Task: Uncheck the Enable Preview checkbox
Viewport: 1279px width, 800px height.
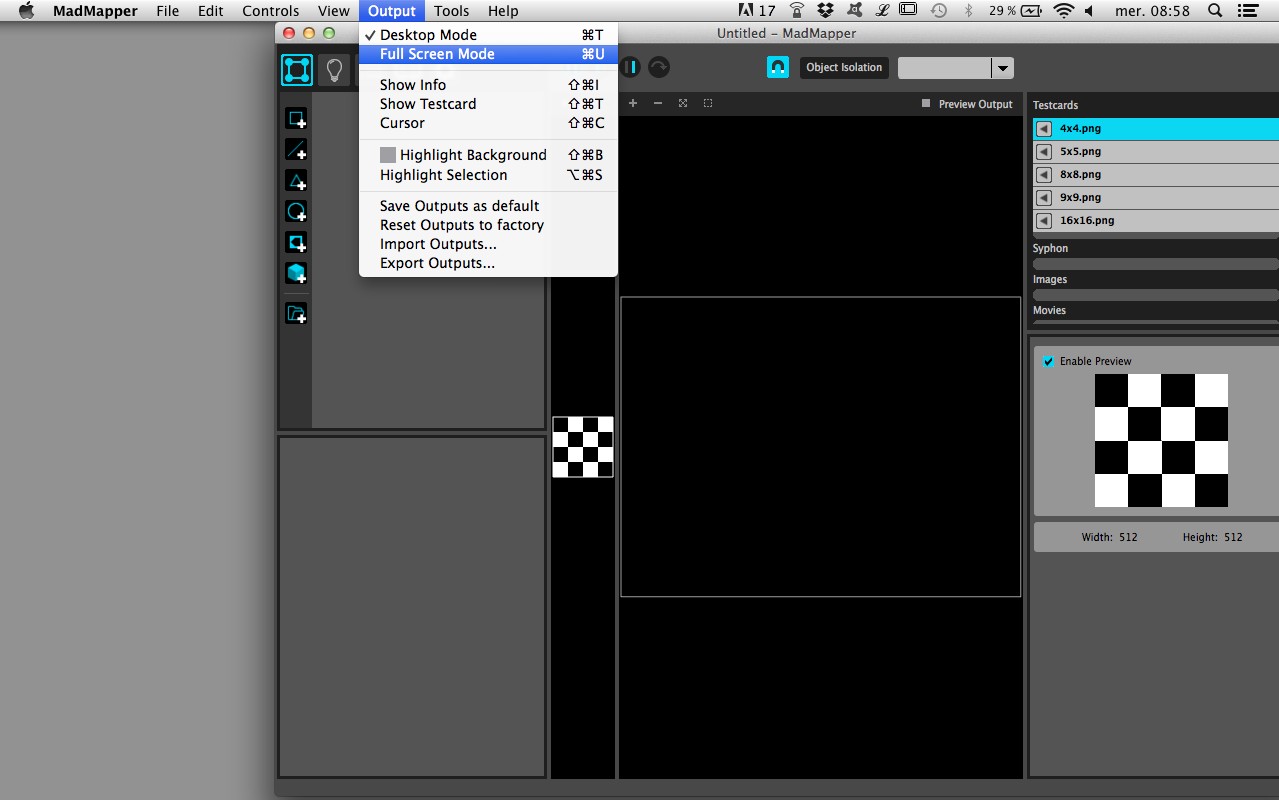Action: pos(1048,361)
